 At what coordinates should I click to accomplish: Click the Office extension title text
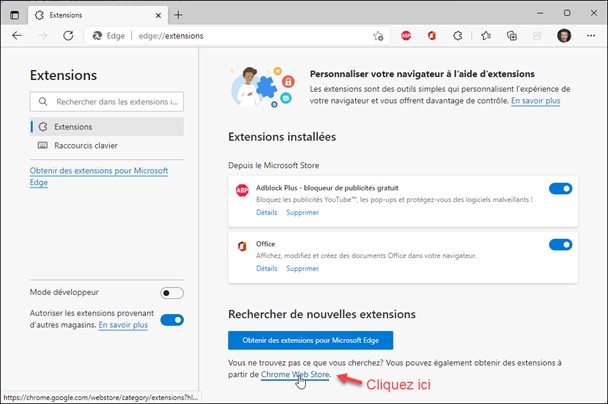[265, 244]
